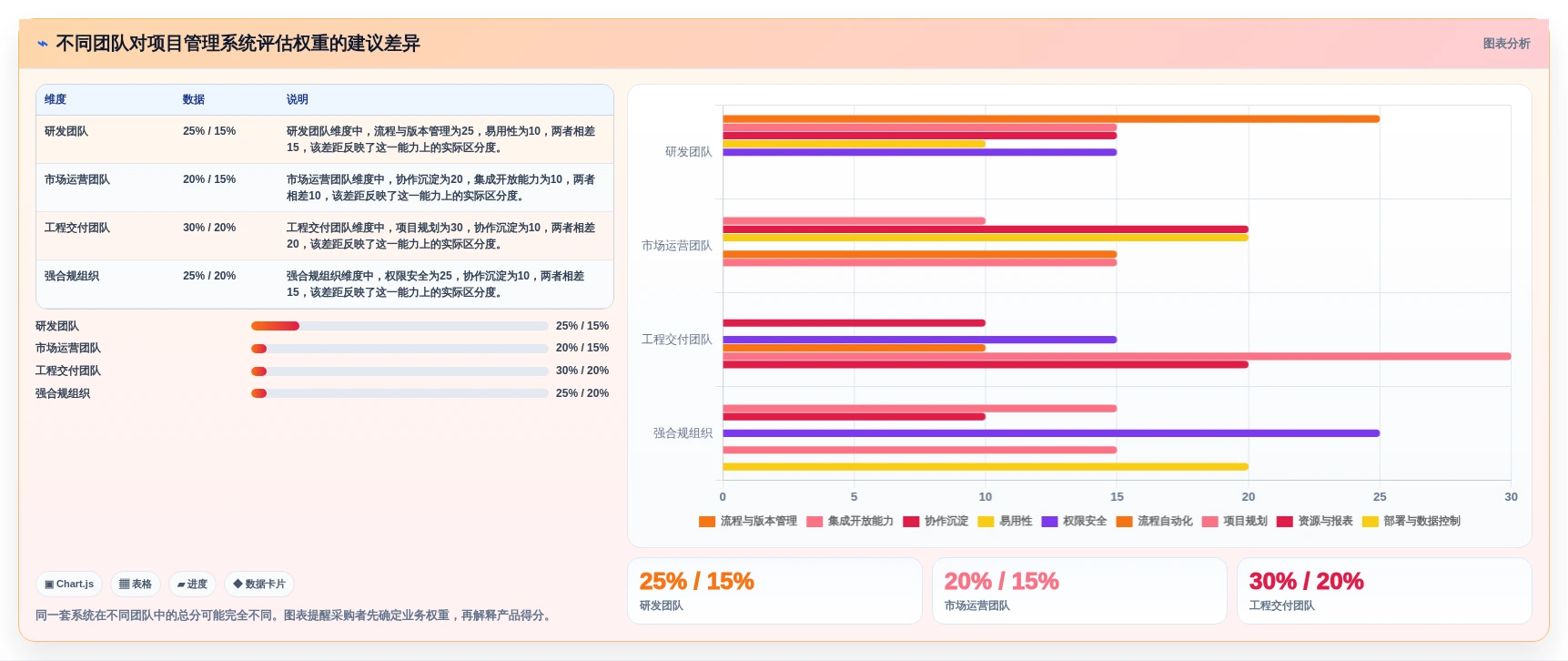
Task: Click 25% / 15% beside the 研发团队 progress bar
Action: (582, 326)
